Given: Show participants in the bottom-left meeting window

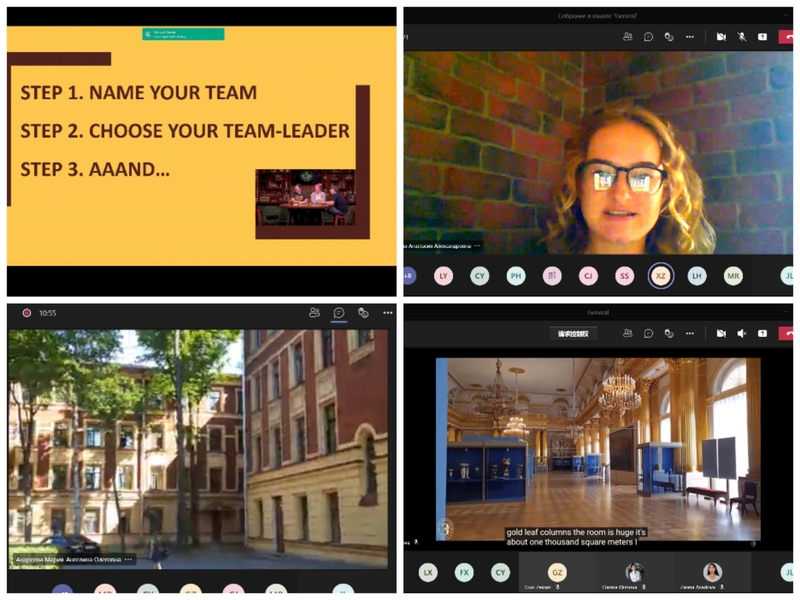Looking at the screenshot, I should pyautogui.click(x=314, y=313).
